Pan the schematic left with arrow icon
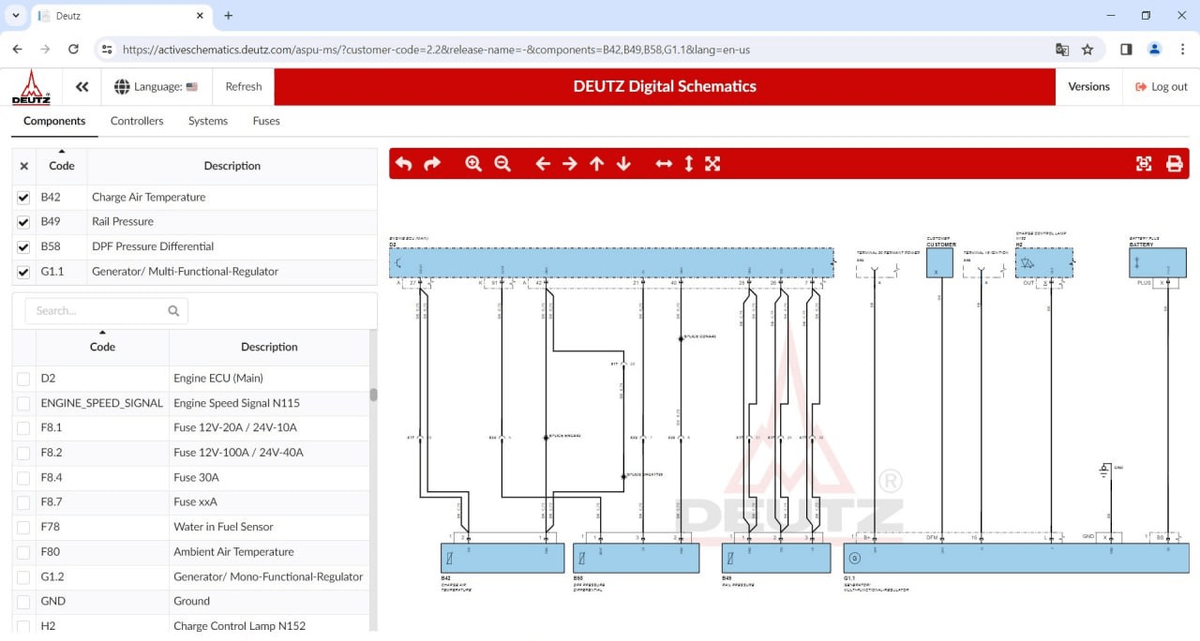The width and height of the screenshot is (1200, 641). tap(543, 164)
